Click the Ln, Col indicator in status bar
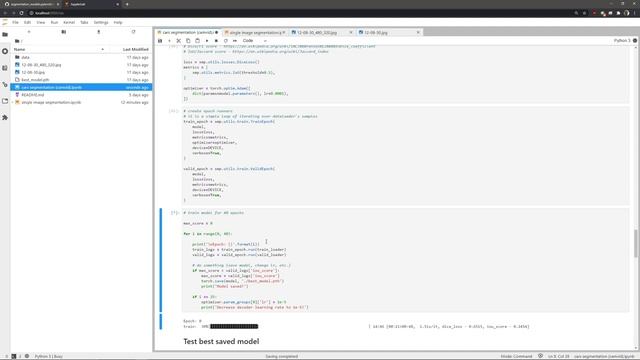 click(x=558, y=356)
